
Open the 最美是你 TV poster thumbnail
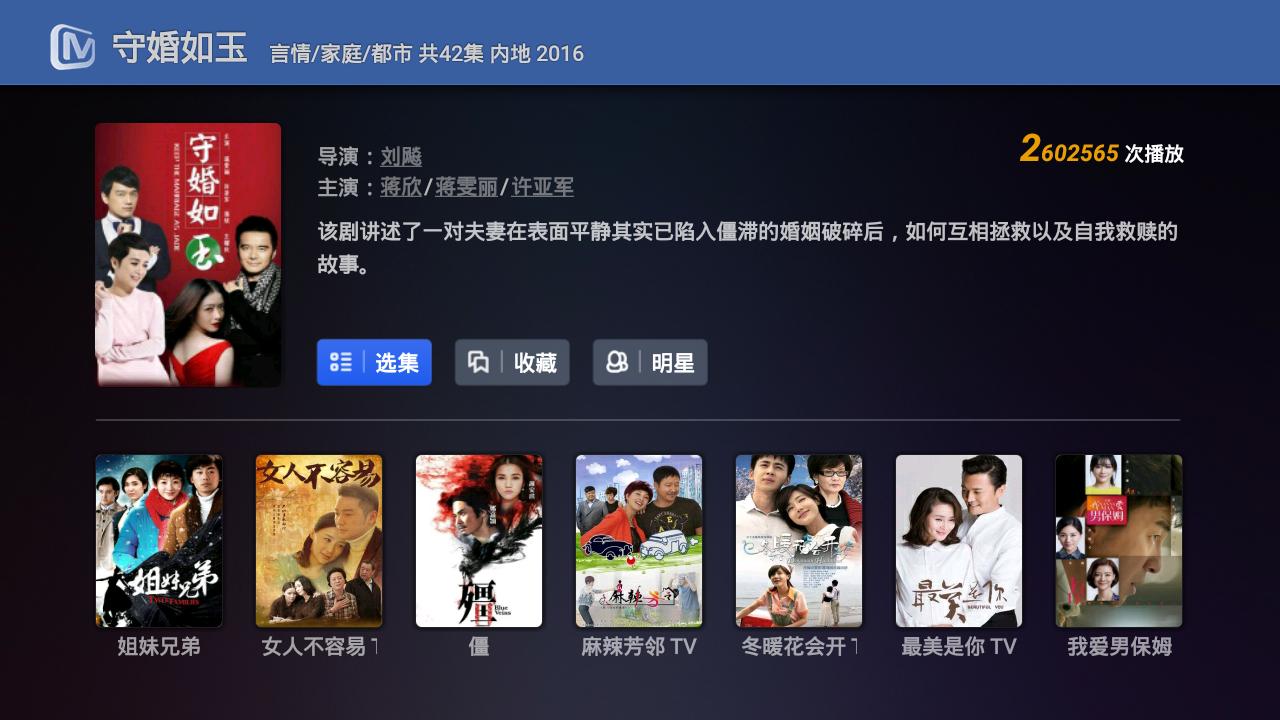click(959, 541)
